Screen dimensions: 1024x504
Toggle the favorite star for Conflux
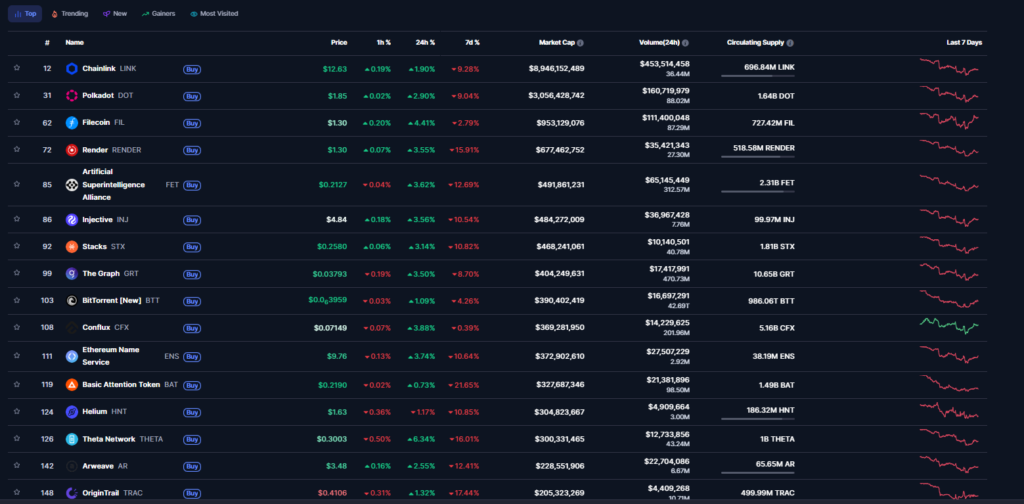[17, 327]
